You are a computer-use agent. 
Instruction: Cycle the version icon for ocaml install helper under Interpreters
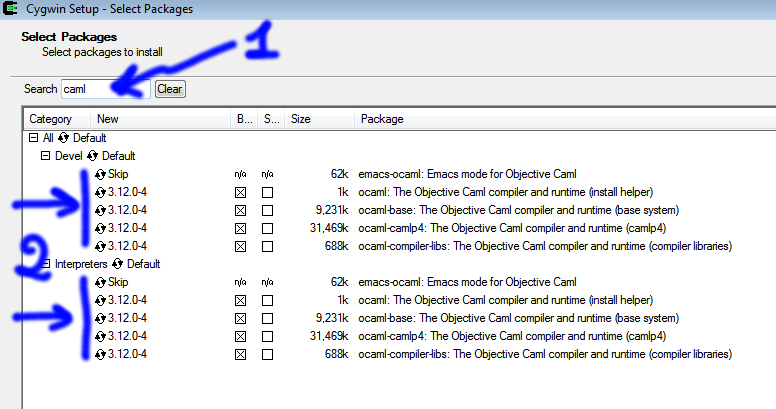coord(100,300)
